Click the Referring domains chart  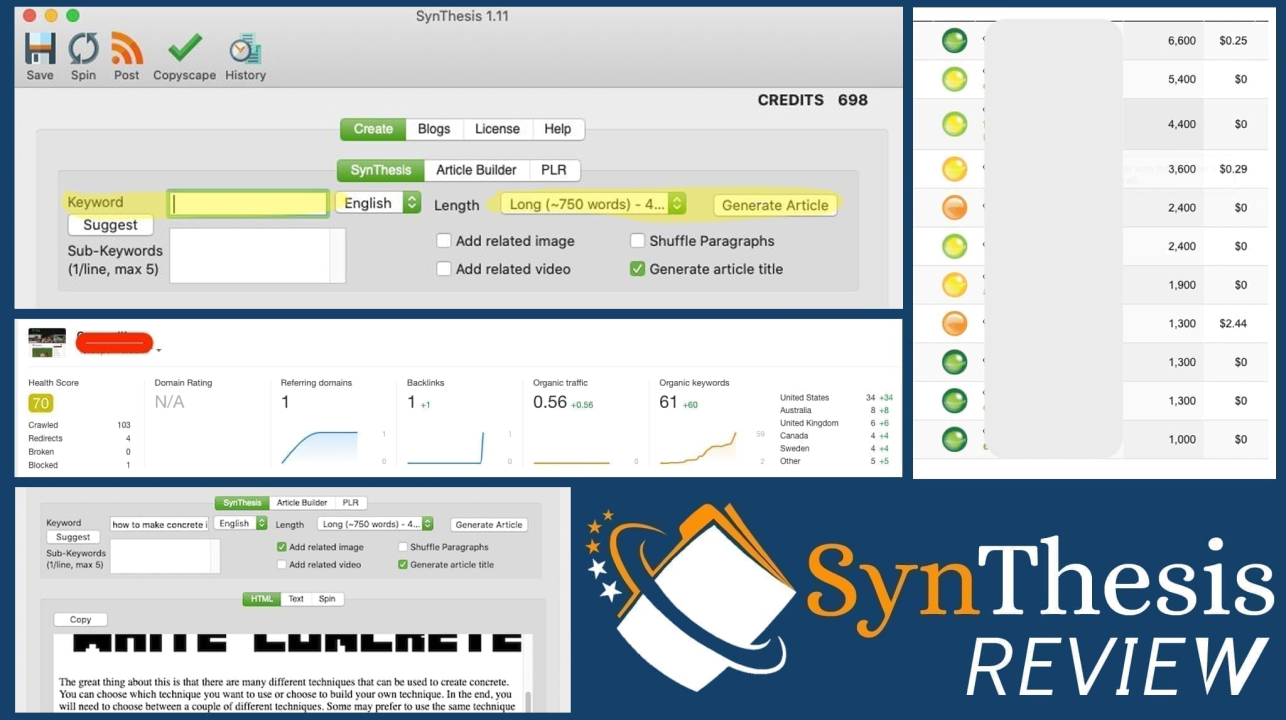319,447
